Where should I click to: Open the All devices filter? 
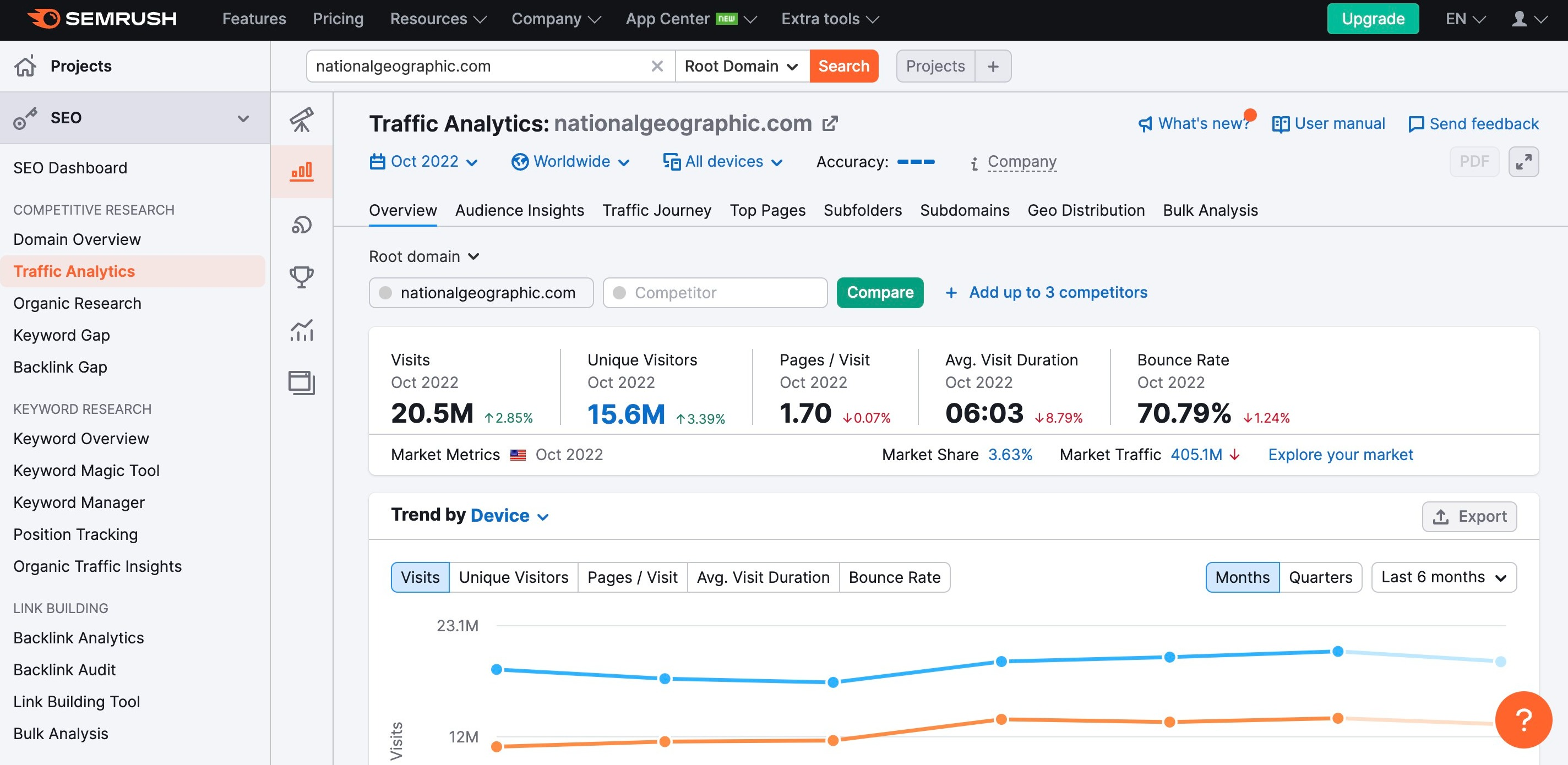click(722, 161)
